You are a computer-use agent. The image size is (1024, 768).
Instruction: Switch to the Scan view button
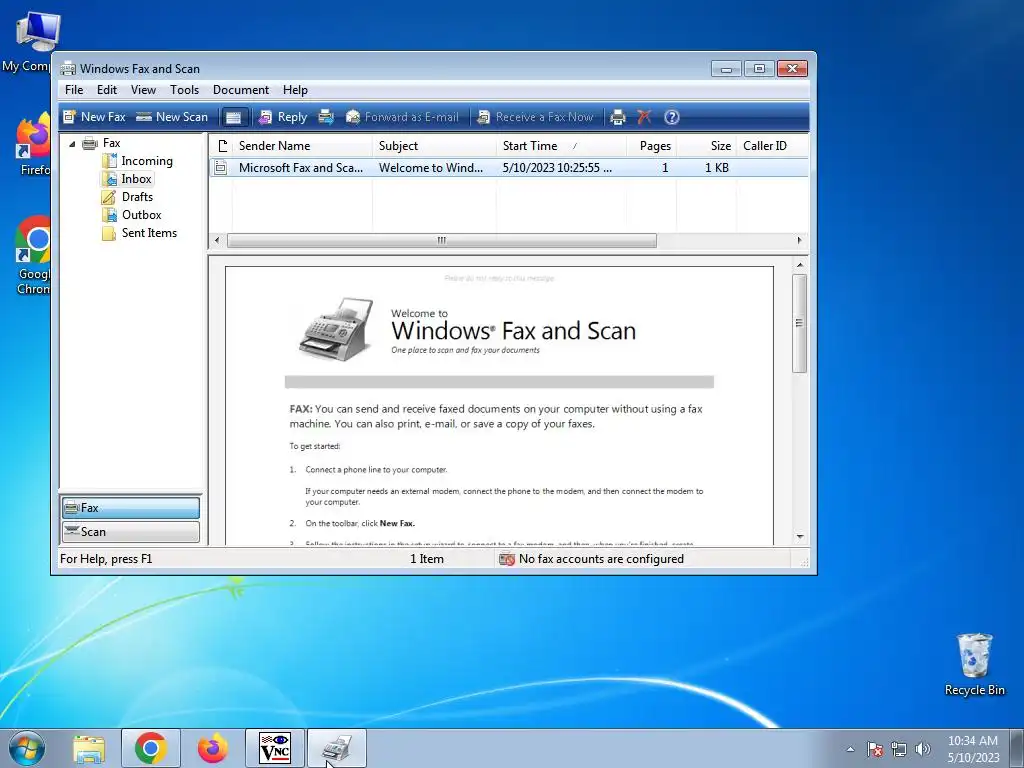click(x=131, y=532)
